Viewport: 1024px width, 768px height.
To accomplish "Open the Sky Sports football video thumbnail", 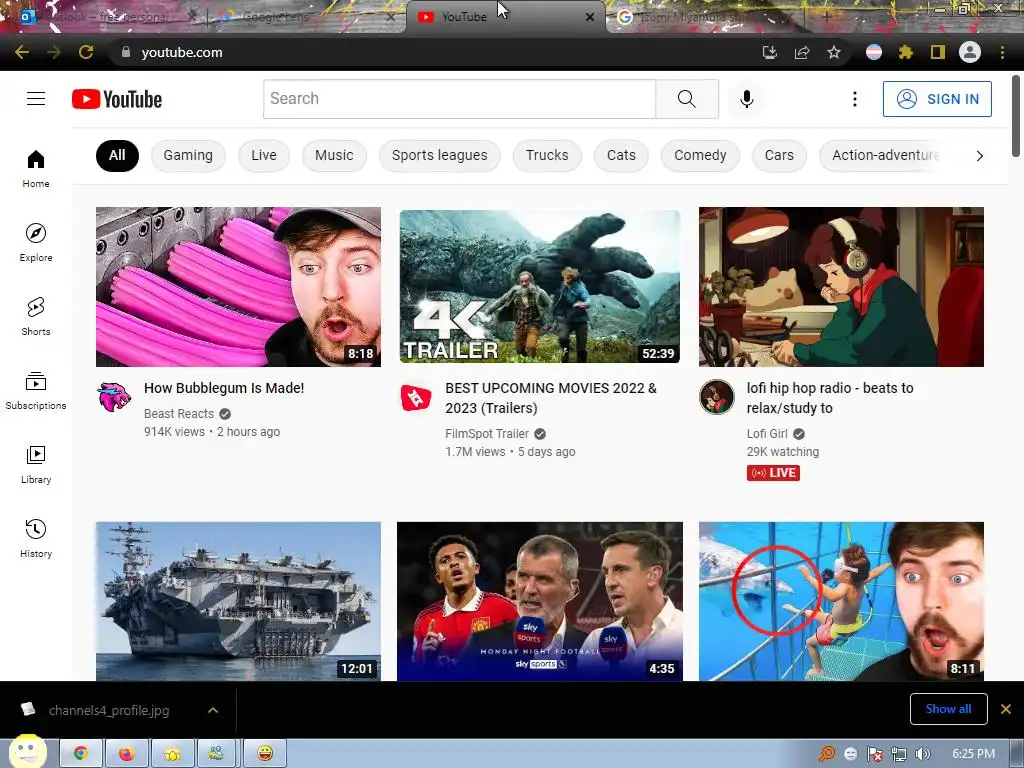I will (539, 601).
